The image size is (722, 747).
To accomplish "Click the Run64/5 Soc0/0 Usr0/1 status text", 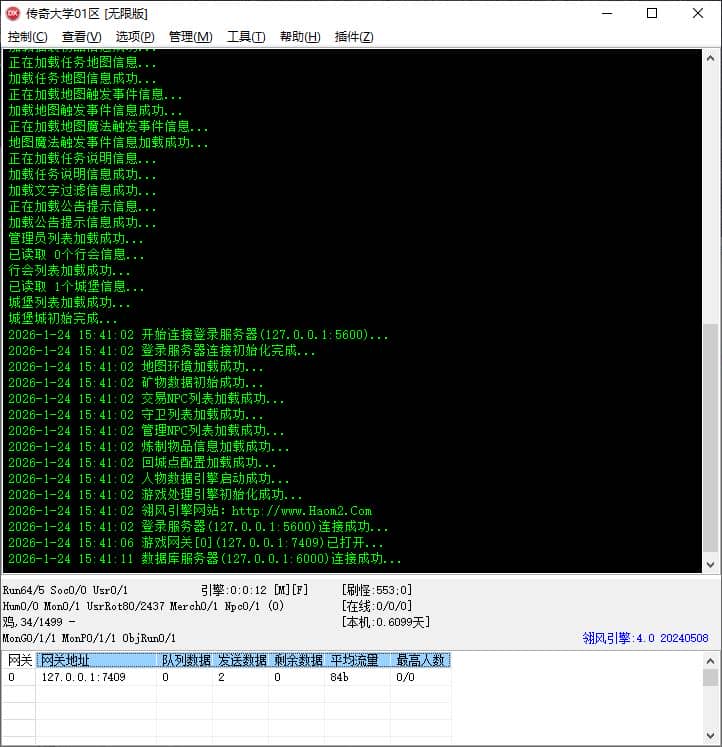I will [65, 590].
